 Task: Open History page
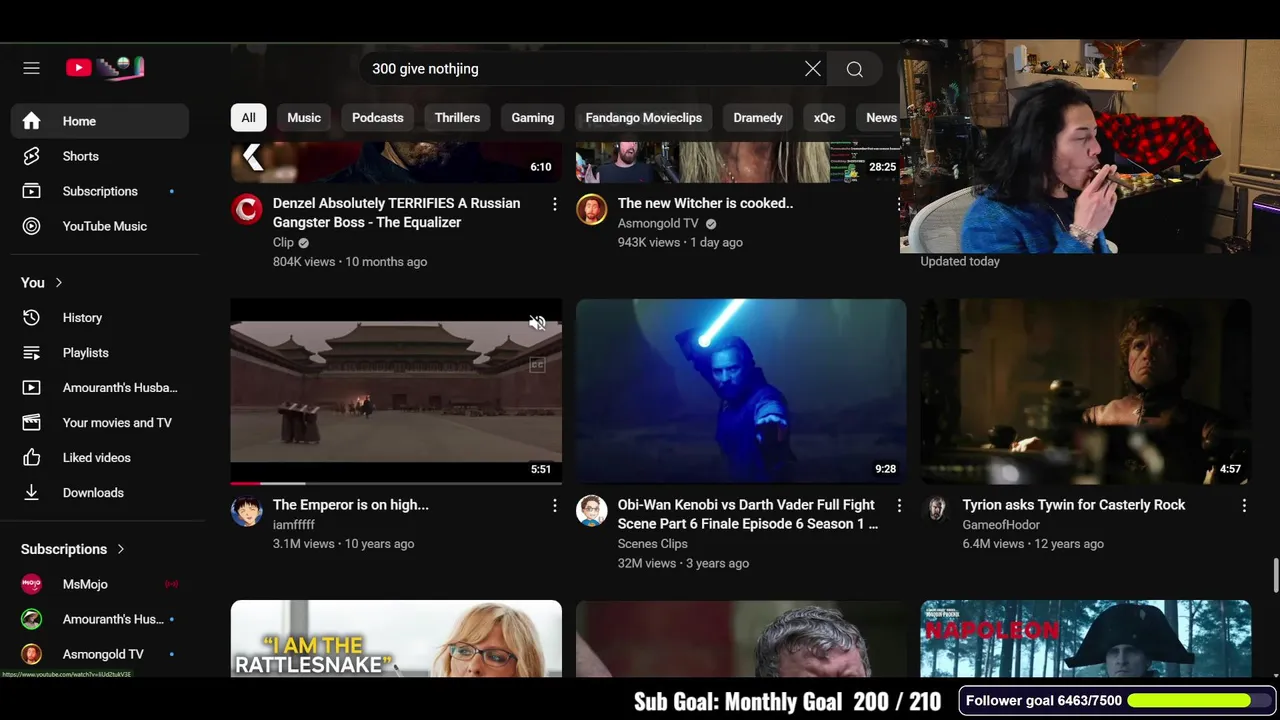point(100,318)
